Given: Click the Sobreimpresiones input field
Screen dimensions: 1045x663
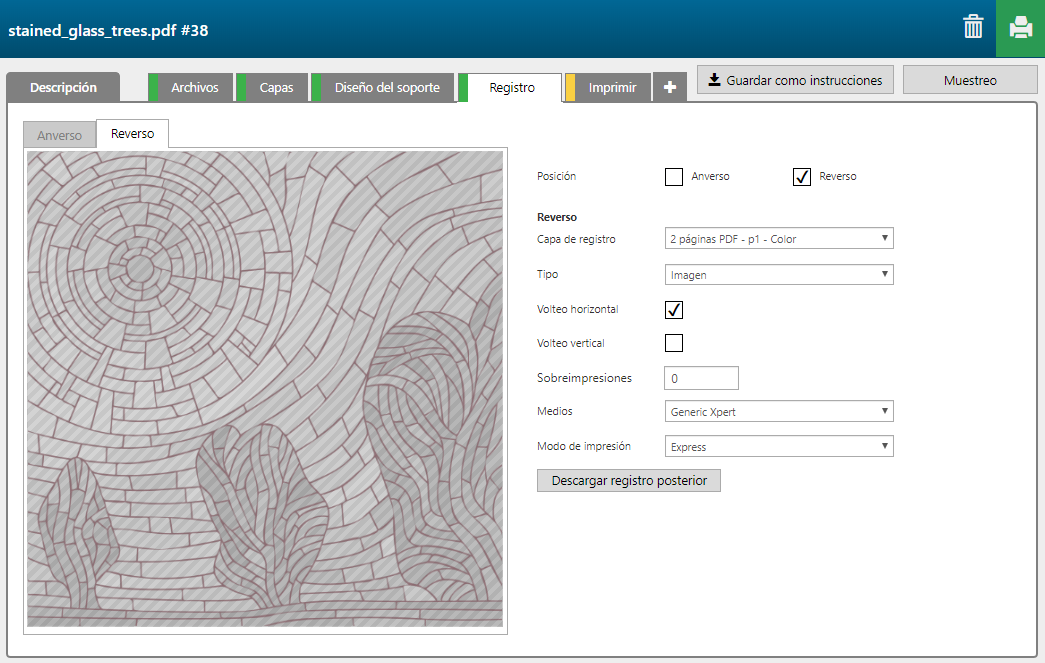Looking at the screenshot, I should point(701,379).
